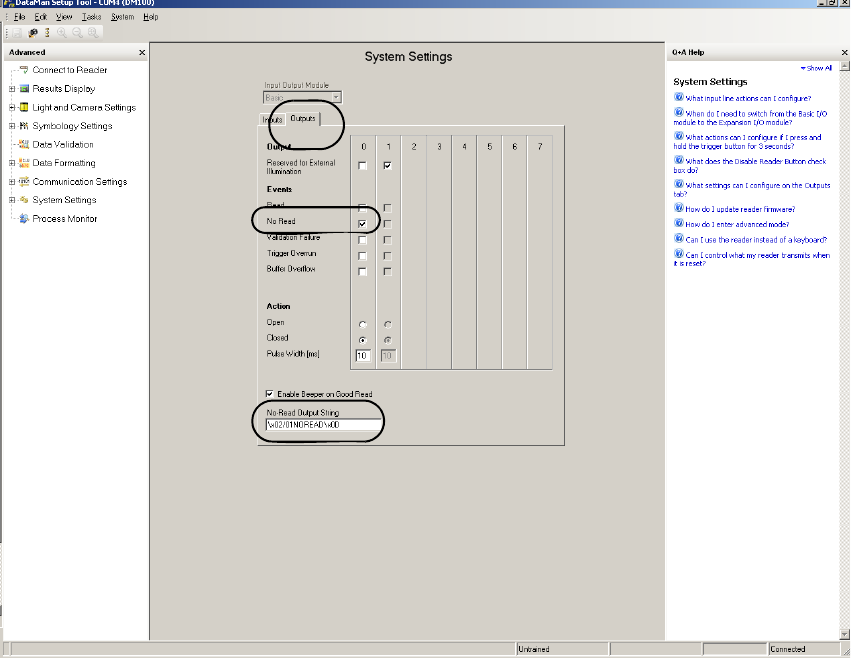
Task: Expand the Symbology Settings tree node
Action: click(12, 126)
